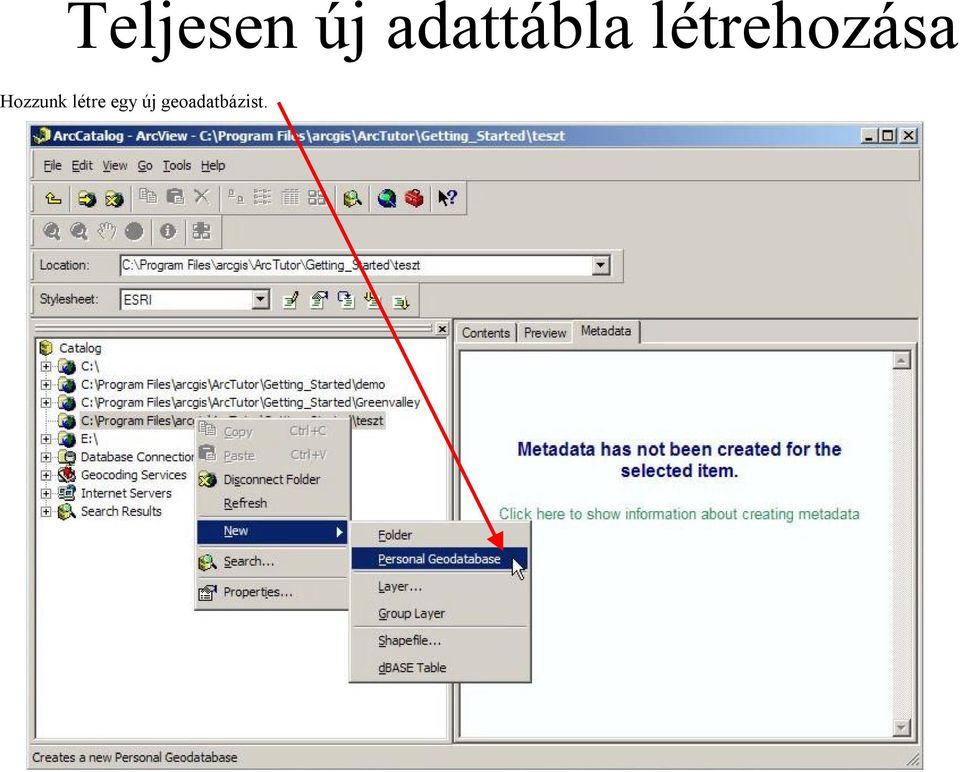This screenshot has width=960, height=772.
Task: Select the Zoom In tool
Action: click(x=51, y=231)
